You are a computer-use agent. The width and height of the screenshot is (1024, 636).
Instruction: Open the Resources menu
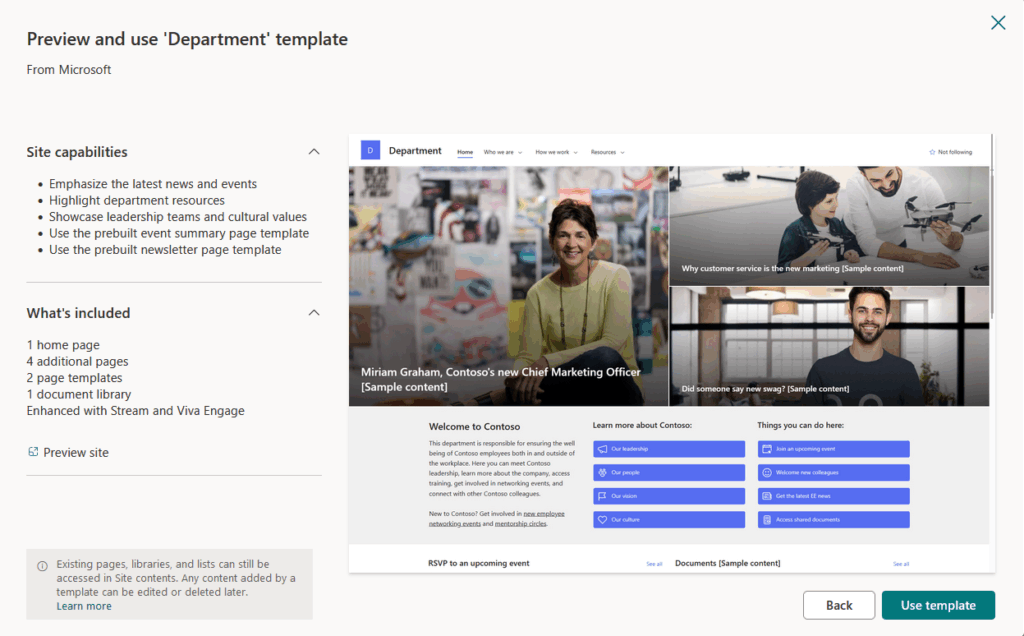point(607,152)
